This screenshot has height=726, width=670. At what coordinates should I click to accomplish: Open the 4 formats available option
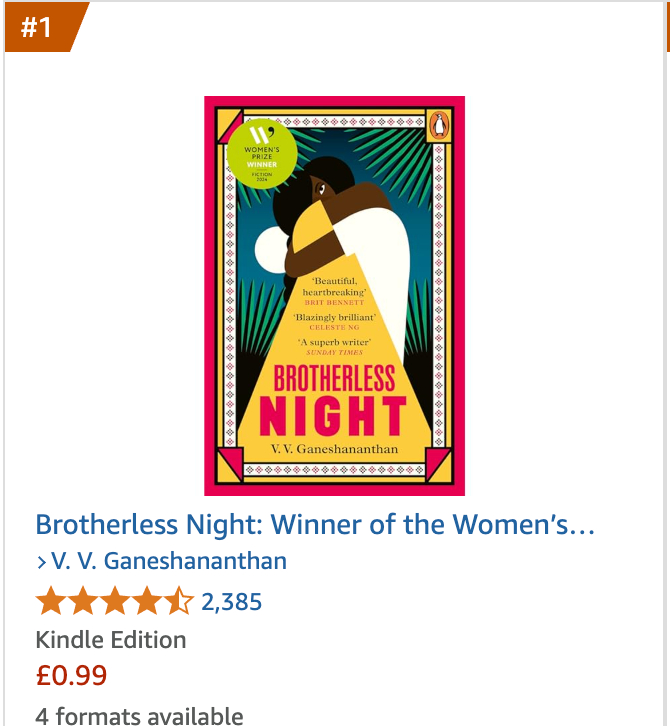[x=139, y=716]
